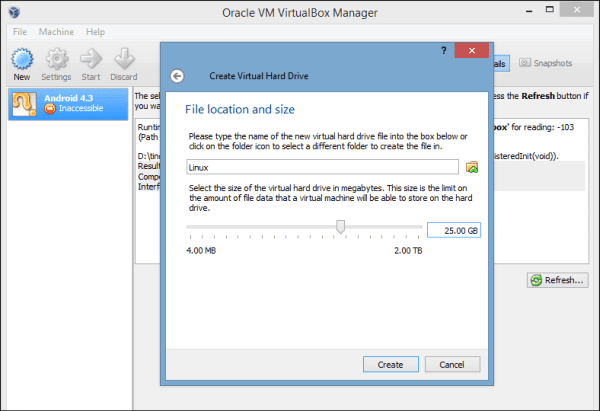
Task: Open the Machine menu
Action: [56, 32]
